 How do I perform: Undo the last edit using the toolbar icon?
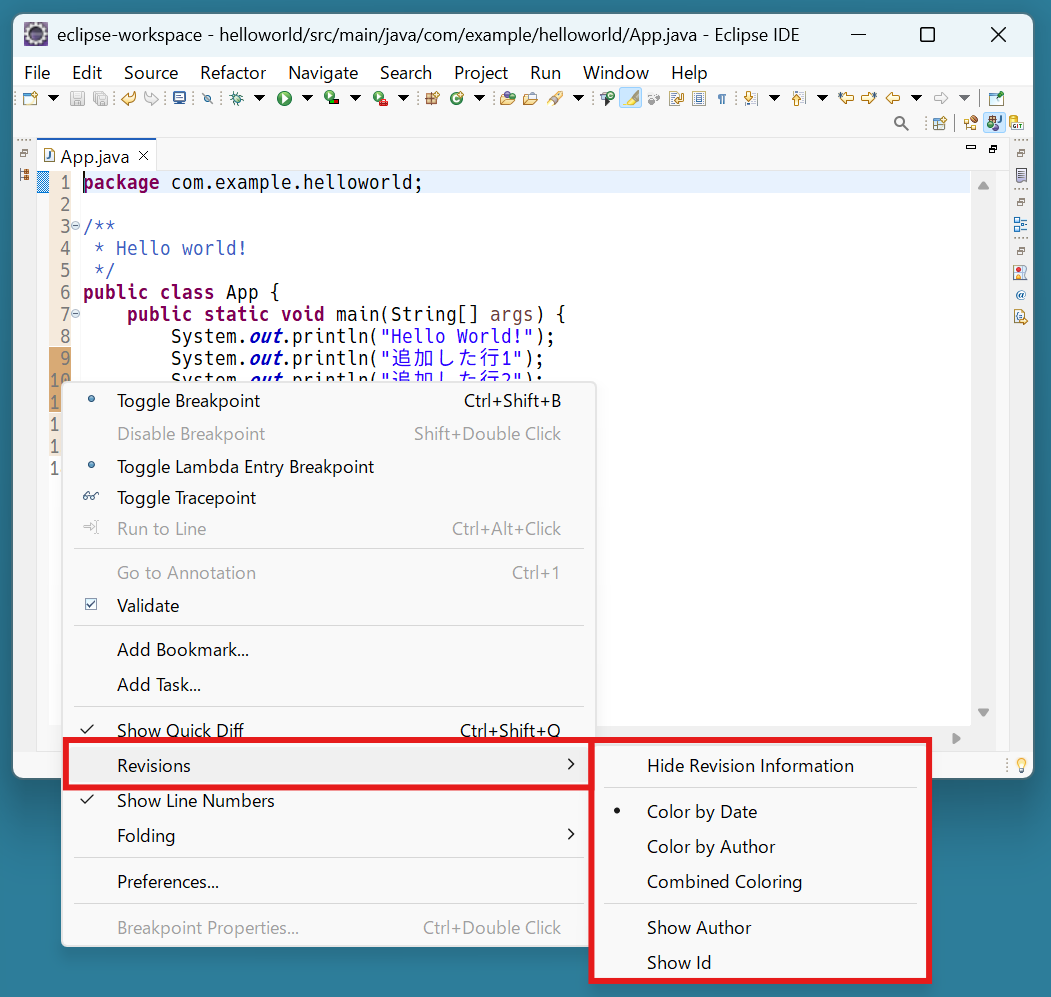(x=128, y=98)
